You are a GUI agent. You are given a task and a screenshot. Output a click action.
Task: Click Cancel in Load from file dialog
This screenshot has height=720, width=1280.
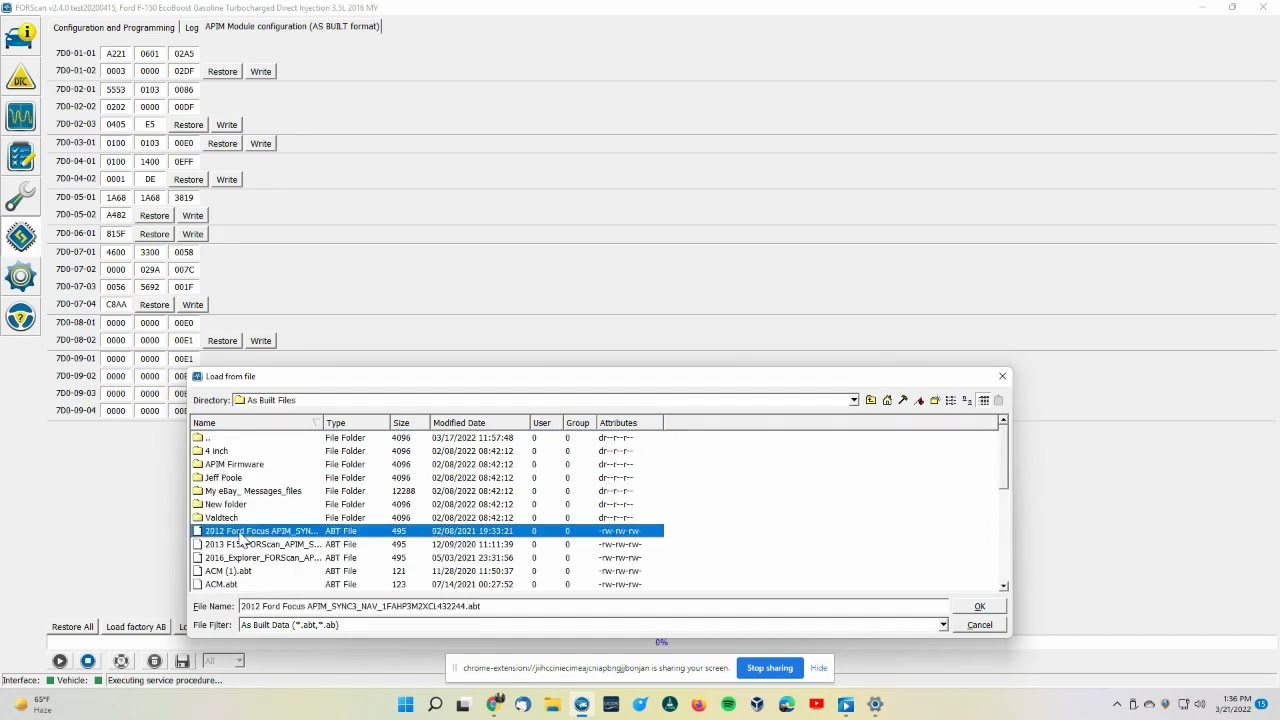tap(980, 625)
